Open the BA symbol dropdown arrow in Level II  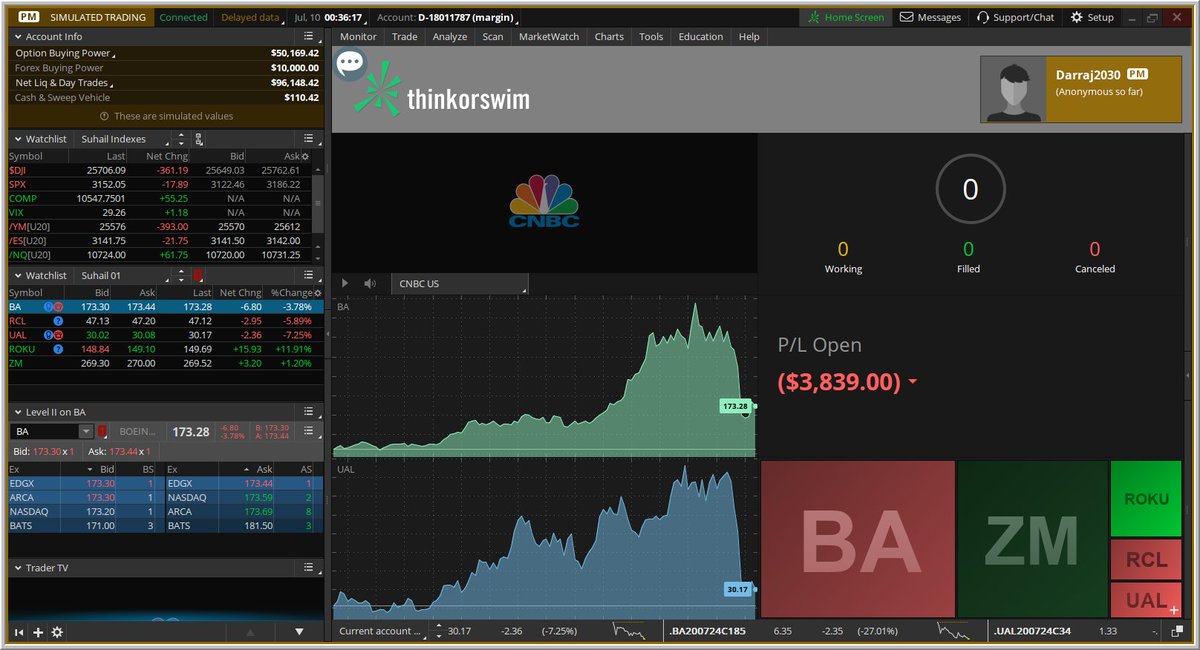(x=86, y=432)
